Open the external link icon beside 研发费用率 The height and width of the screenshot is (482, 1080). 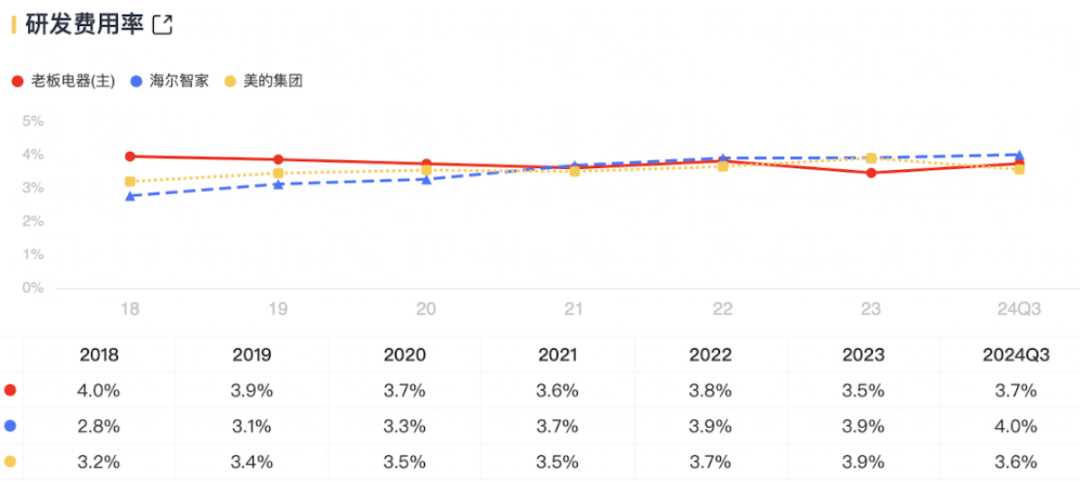tap(162, 25)
